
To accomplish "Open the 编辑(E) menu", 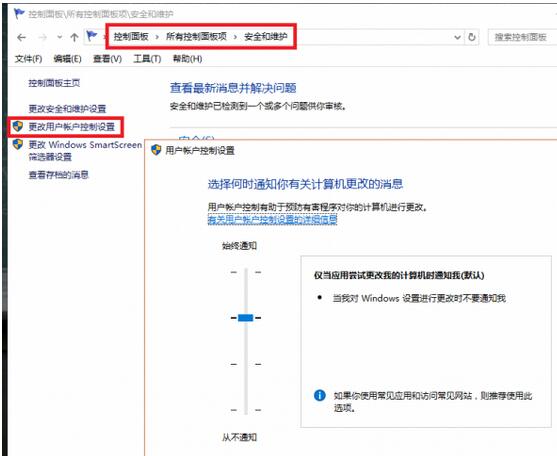I will click(67, 59).
